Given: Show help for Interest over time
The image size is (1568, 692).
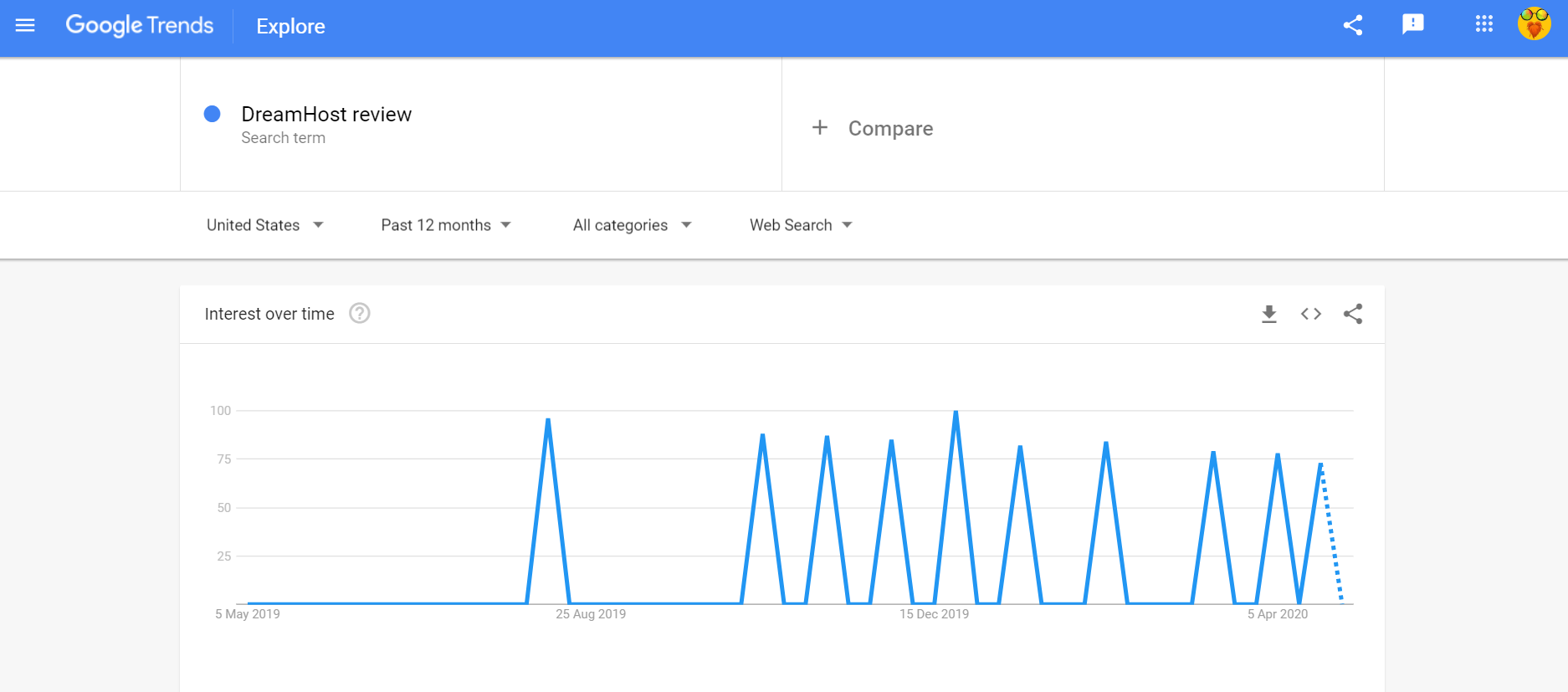Looking at the screenshot, I should [360, 313].
